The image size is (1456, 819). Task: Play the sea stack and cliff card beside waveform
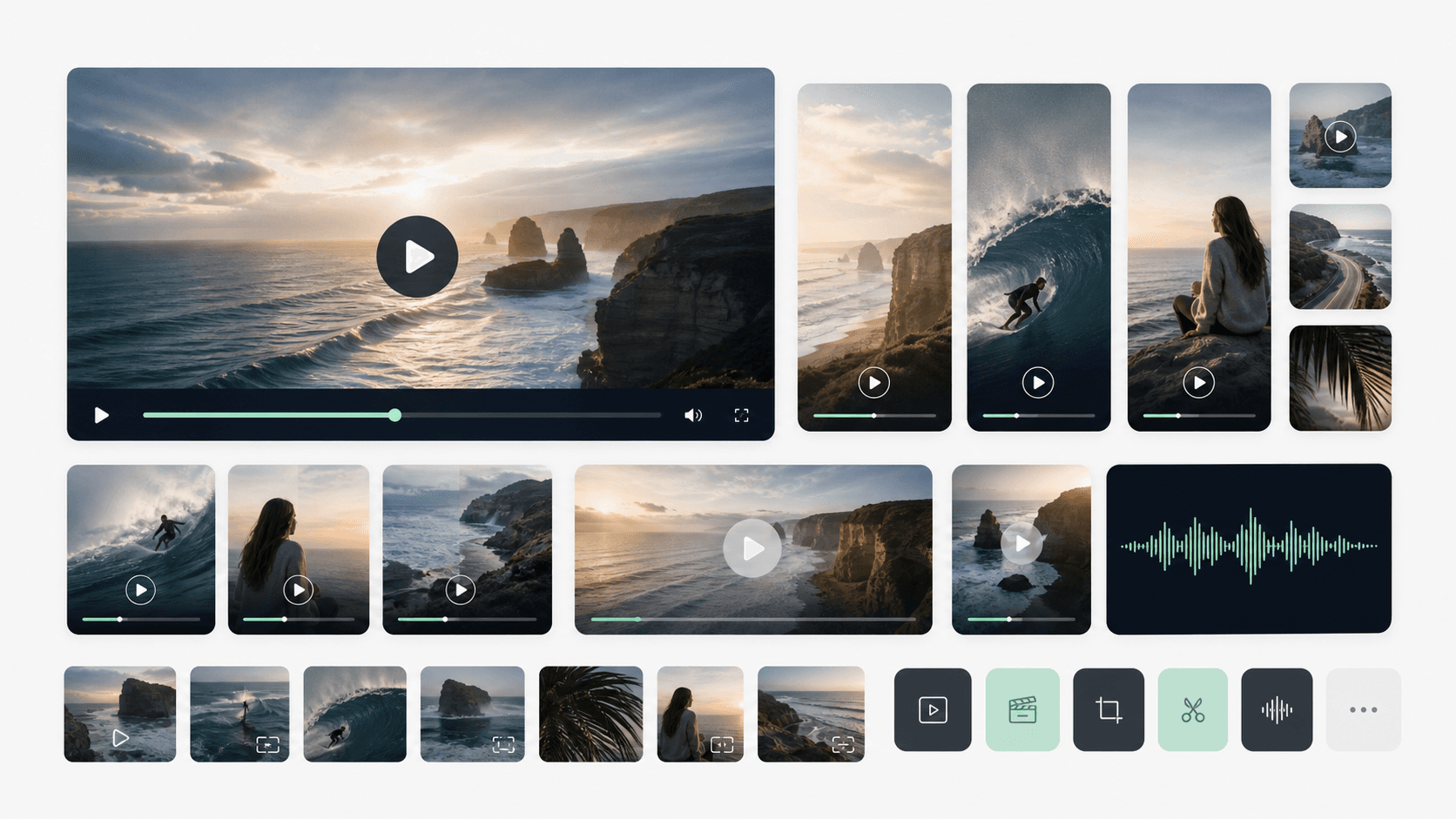(x=1021, y=544)
